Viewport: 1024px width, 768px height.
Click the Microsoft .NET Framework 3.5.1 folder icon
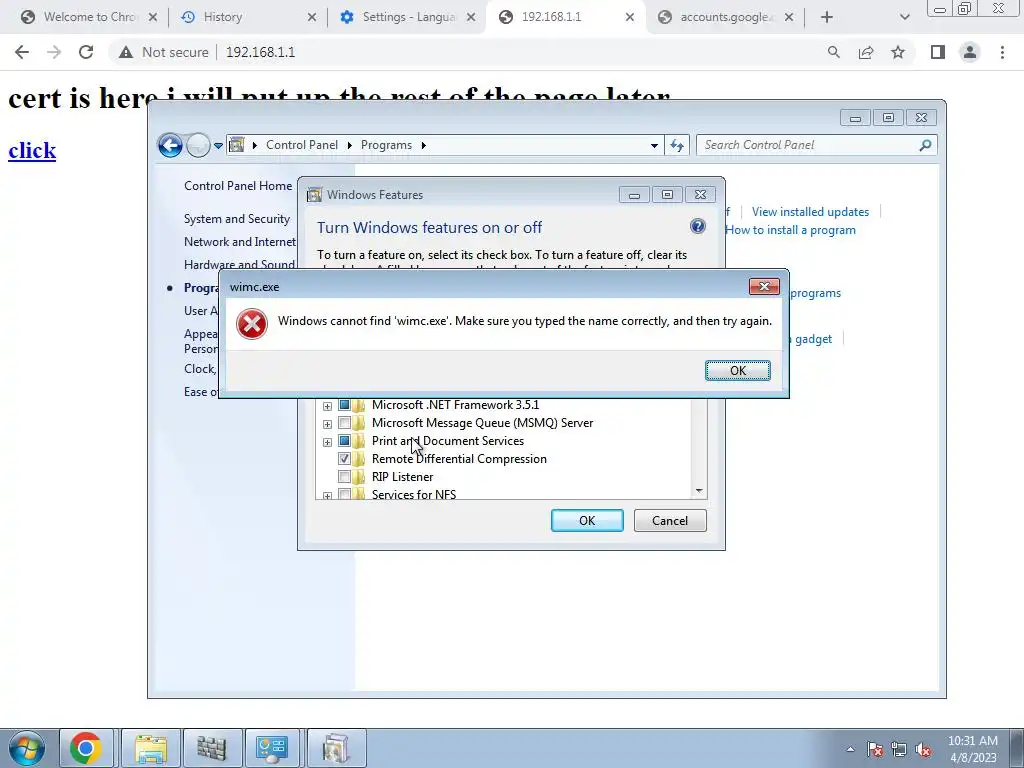click(x=359, y=405)
